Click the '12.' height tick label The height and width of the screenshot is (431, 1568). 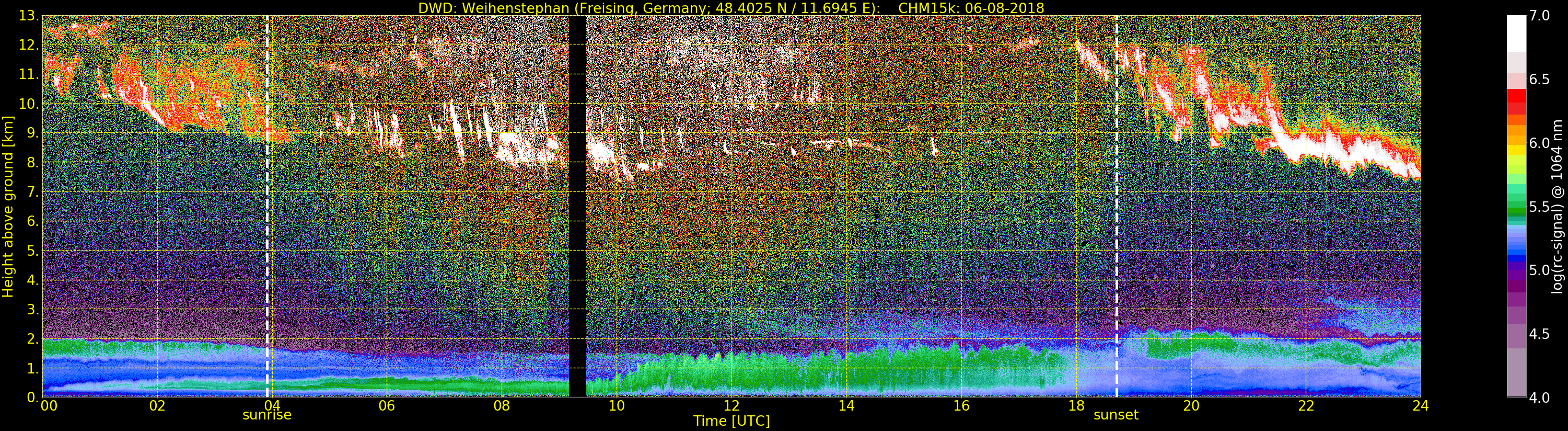[29, 45]
